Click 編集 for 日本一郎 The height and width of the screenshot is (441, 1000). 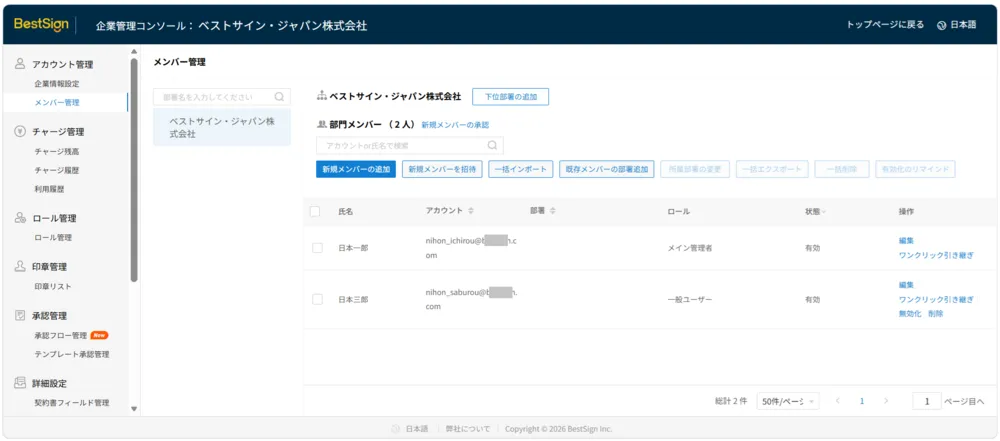click(x=906, y=241)
